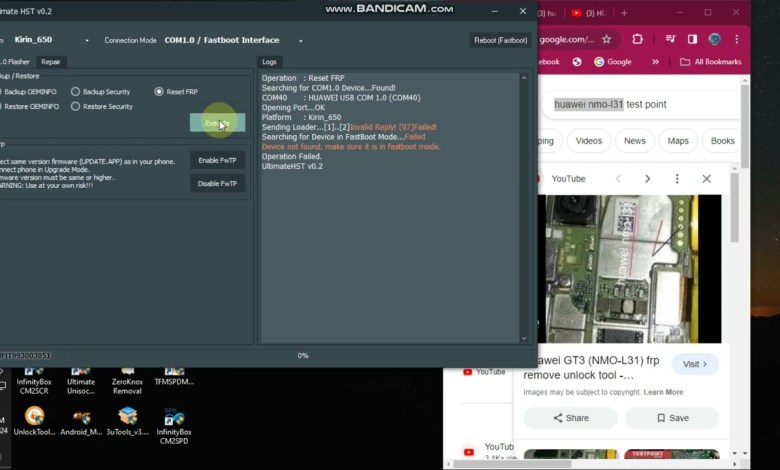
Task: Save the image with Save button
Action: [672, 418]
